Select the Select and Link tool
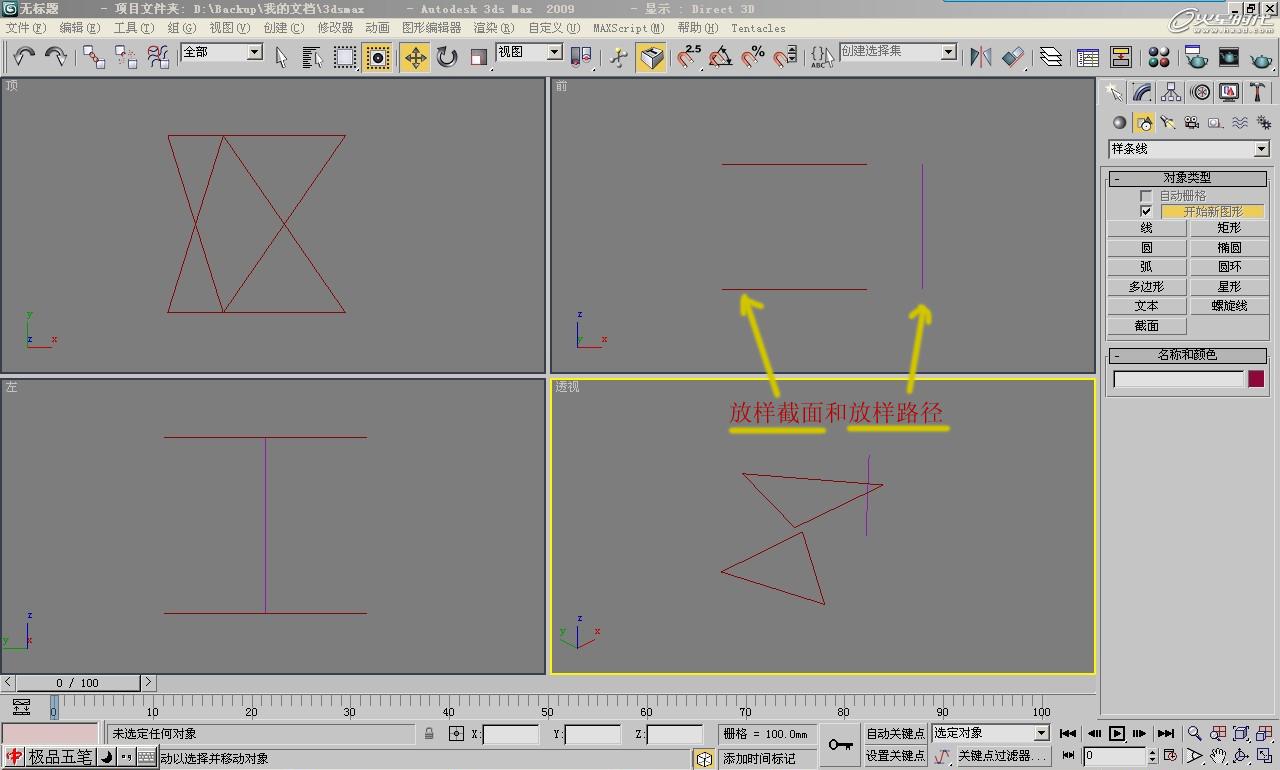 (x=94, y=57)
